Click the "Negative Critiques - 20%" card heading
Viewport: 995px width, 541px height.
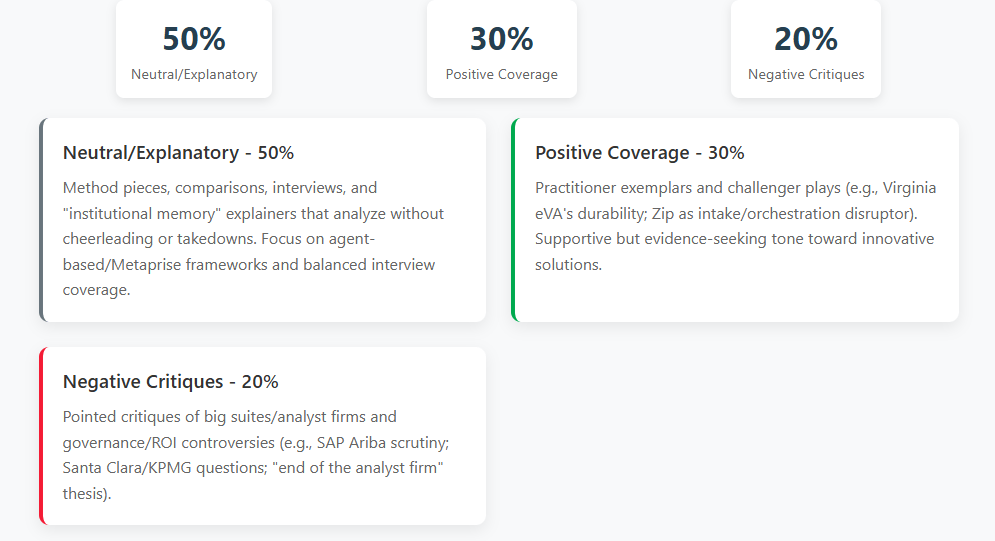[x=170, y=382]
